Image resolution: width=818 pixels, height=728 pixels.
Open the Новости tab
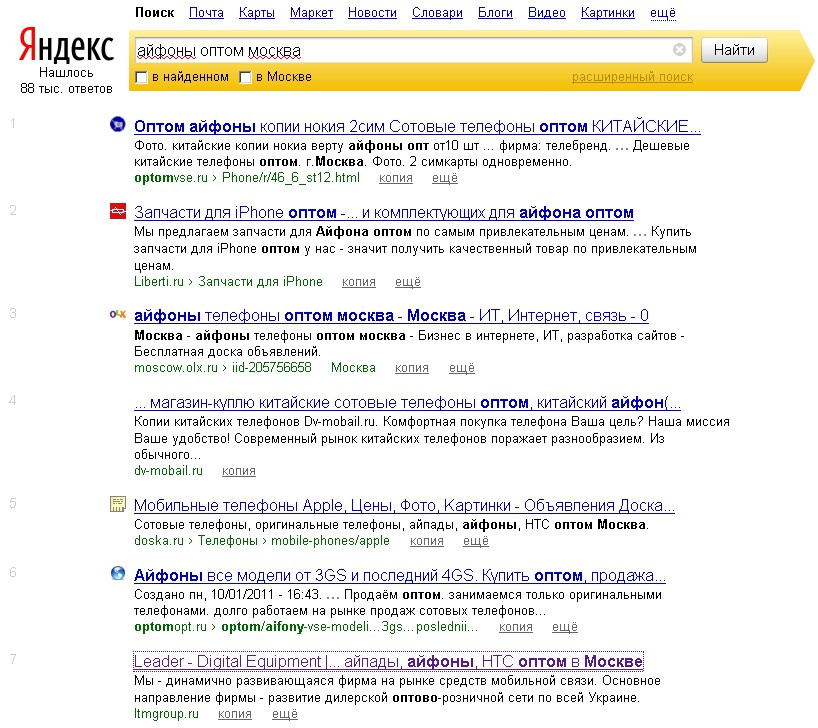[x=372, y=13]
